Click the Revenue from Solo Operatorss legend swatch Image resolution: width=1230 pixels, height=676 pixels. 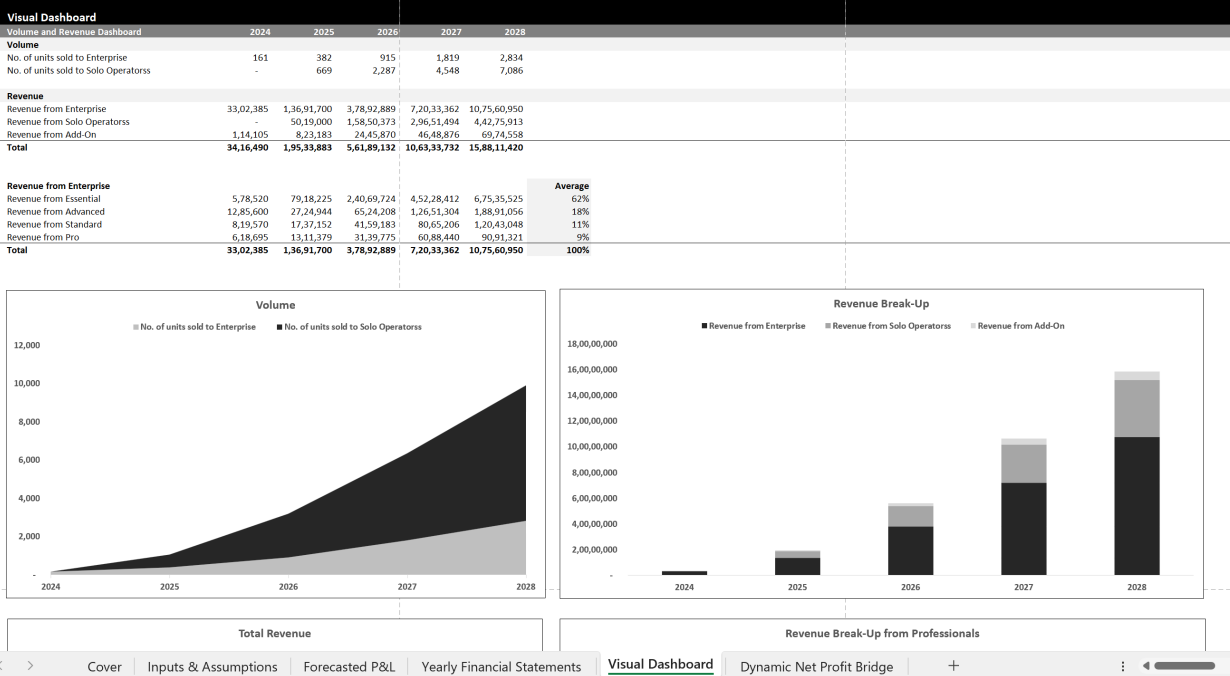click(x=828, y=326)
